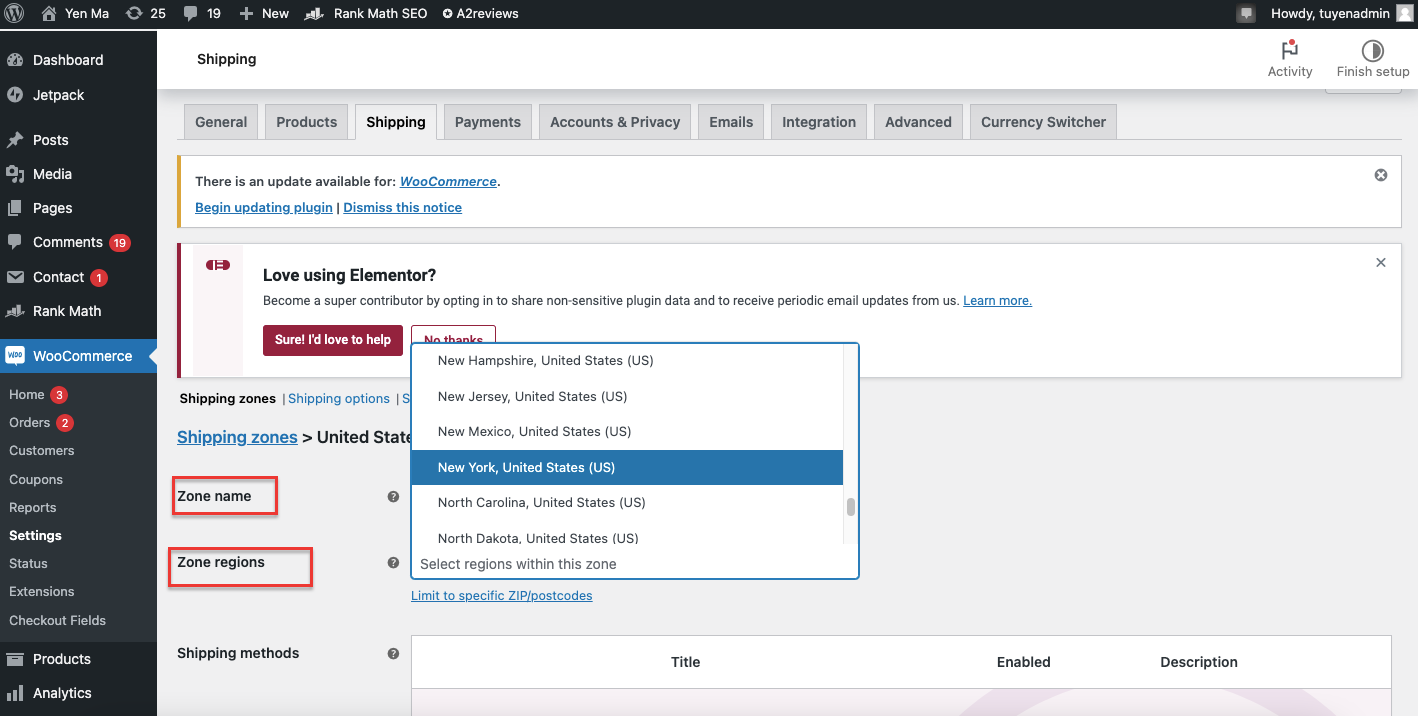Open Limit to specific ZIP/postcodes link
The image size is (1418, 716).
pos(501,596)
